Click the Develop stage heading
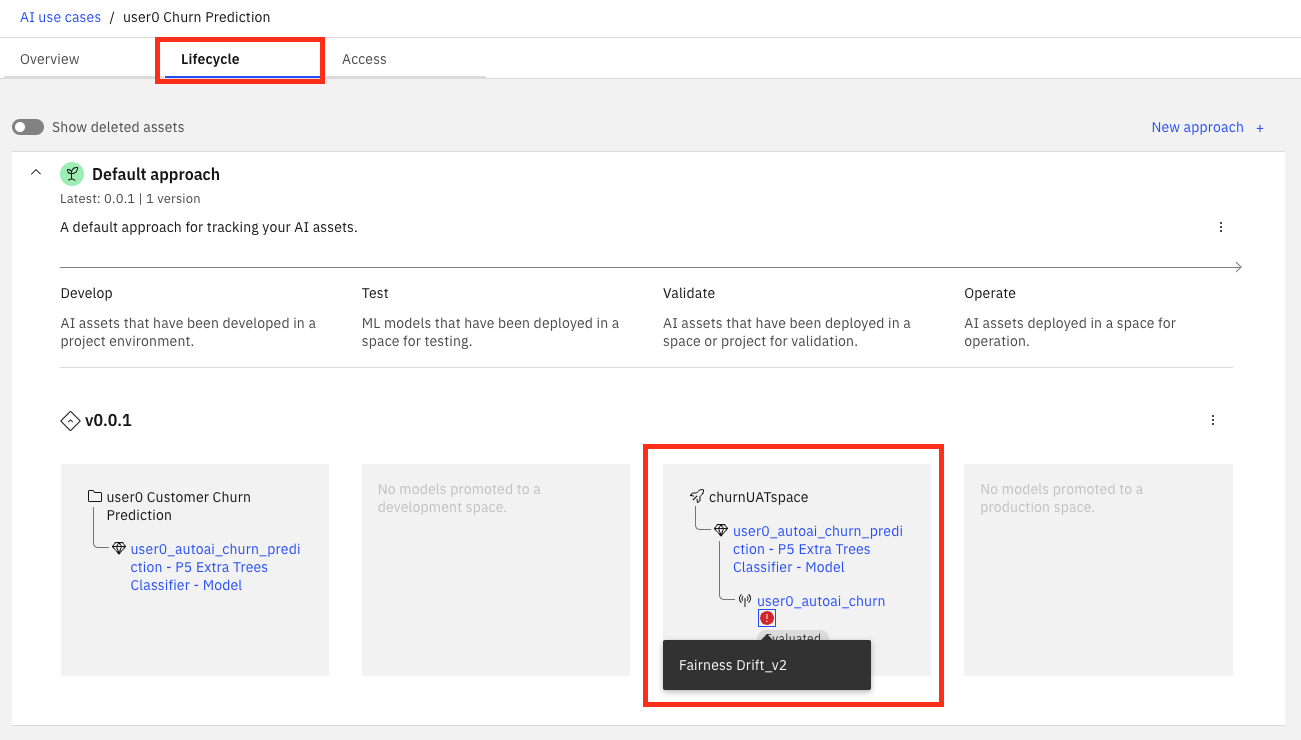Screen dimensions: 1301x740 87,293
